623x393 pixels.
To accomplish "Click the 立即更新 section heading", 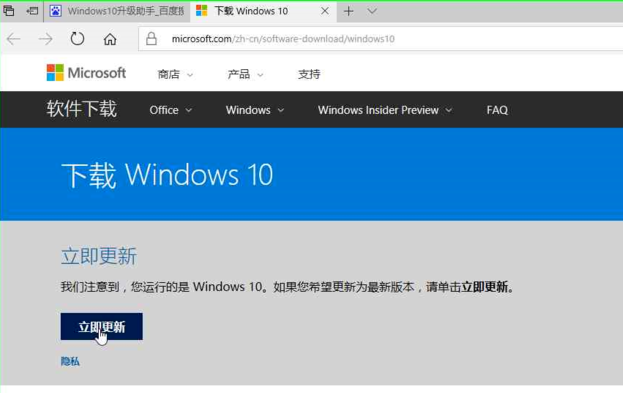I will (99, 256).
